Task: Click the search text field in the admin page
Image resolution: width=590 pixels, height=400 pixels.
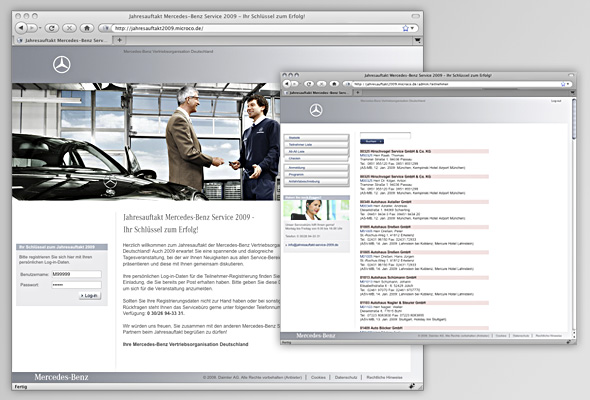Action: click(x=385, y=135)
